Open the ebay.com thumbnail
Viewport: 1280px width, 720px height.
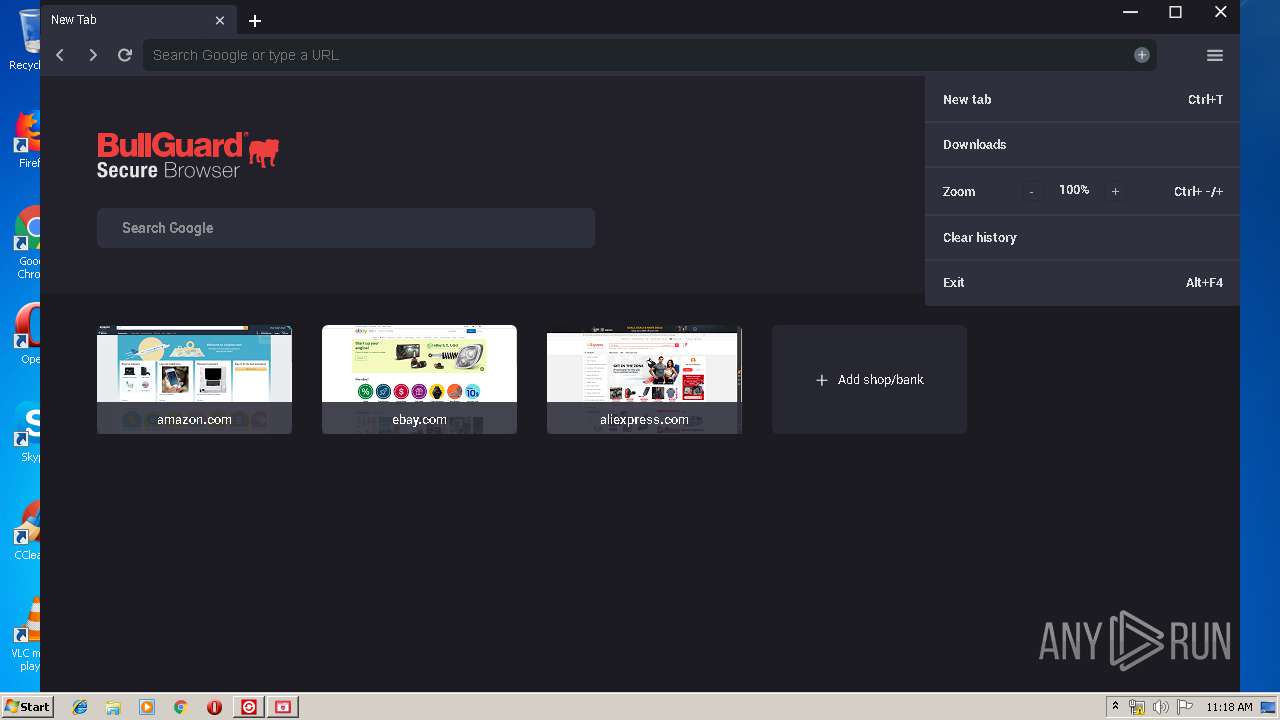tap(419, 379)
